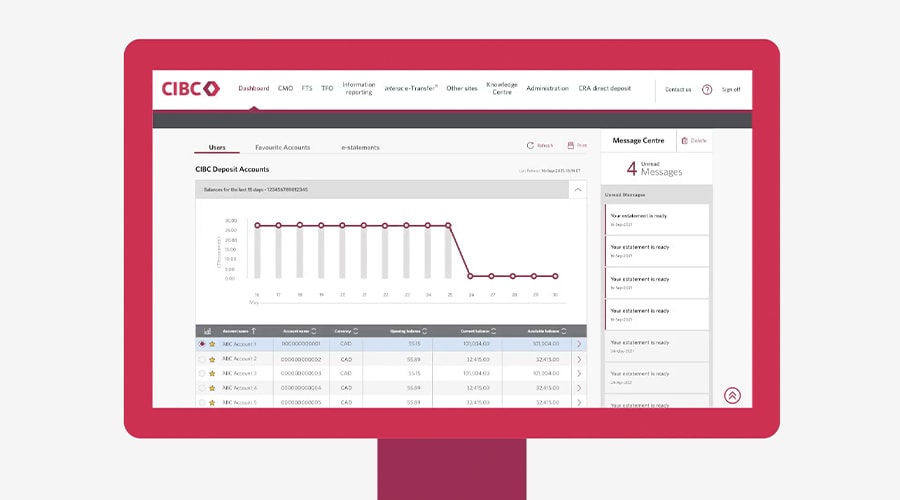
Task: Expand ABC Account 3 row chevron
Action: point(579,374)
